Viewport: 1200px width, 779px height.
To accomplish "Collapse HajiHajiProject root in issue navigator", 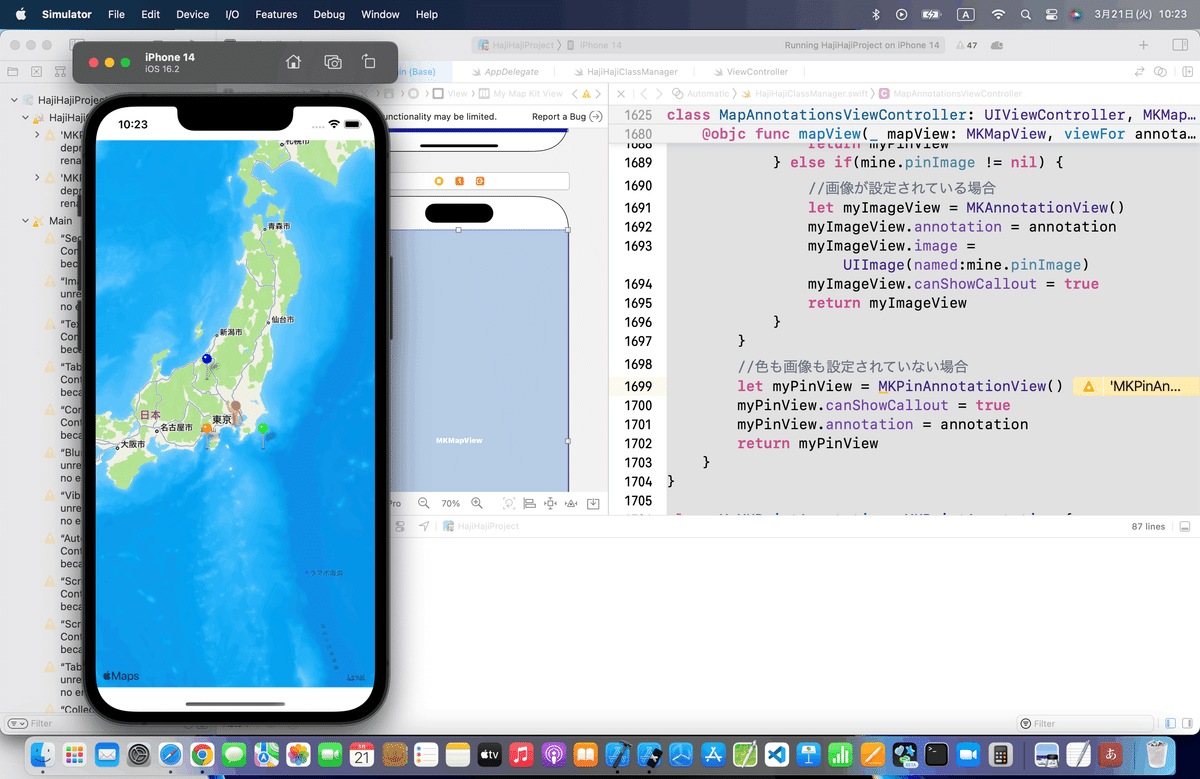I will pyautogui.click(x=14, y=101).
